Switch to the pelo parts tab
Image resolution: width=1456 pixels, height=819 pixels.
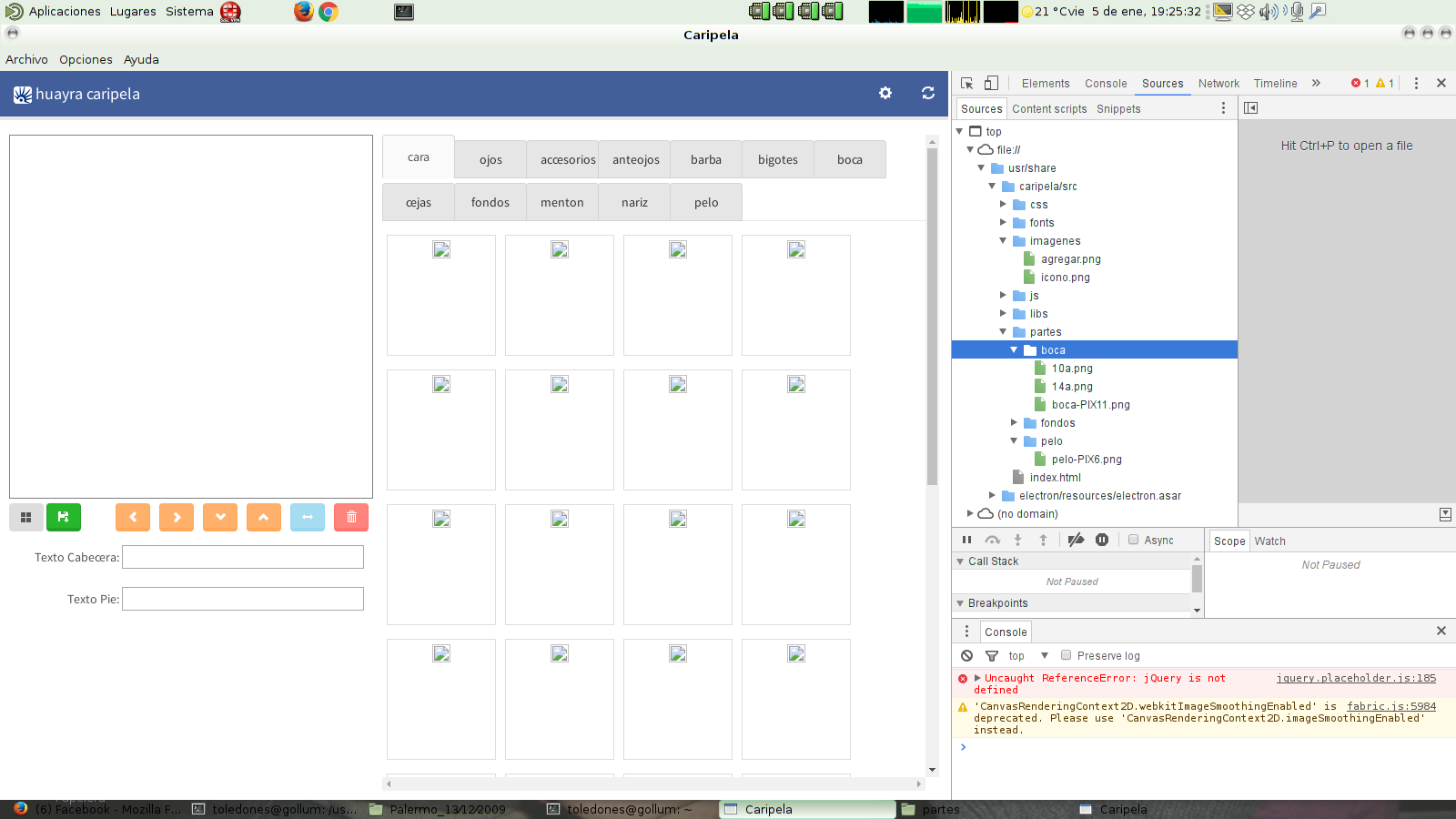pyautogui.click(x=706, y=202)
